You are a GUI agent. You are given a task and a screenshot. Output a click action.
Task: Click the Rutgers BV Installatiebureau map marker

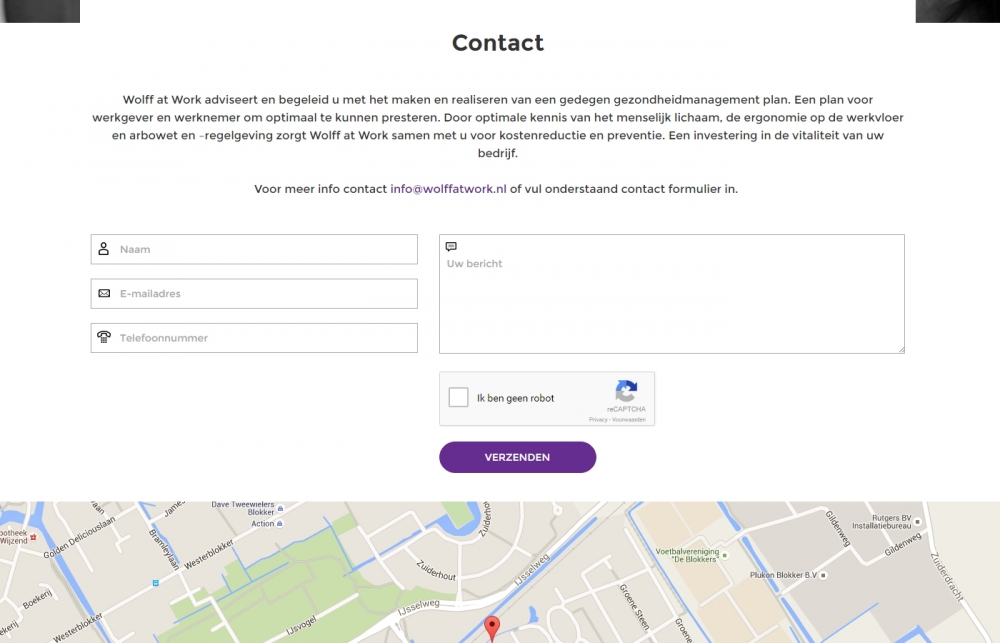tap(917, 522)
